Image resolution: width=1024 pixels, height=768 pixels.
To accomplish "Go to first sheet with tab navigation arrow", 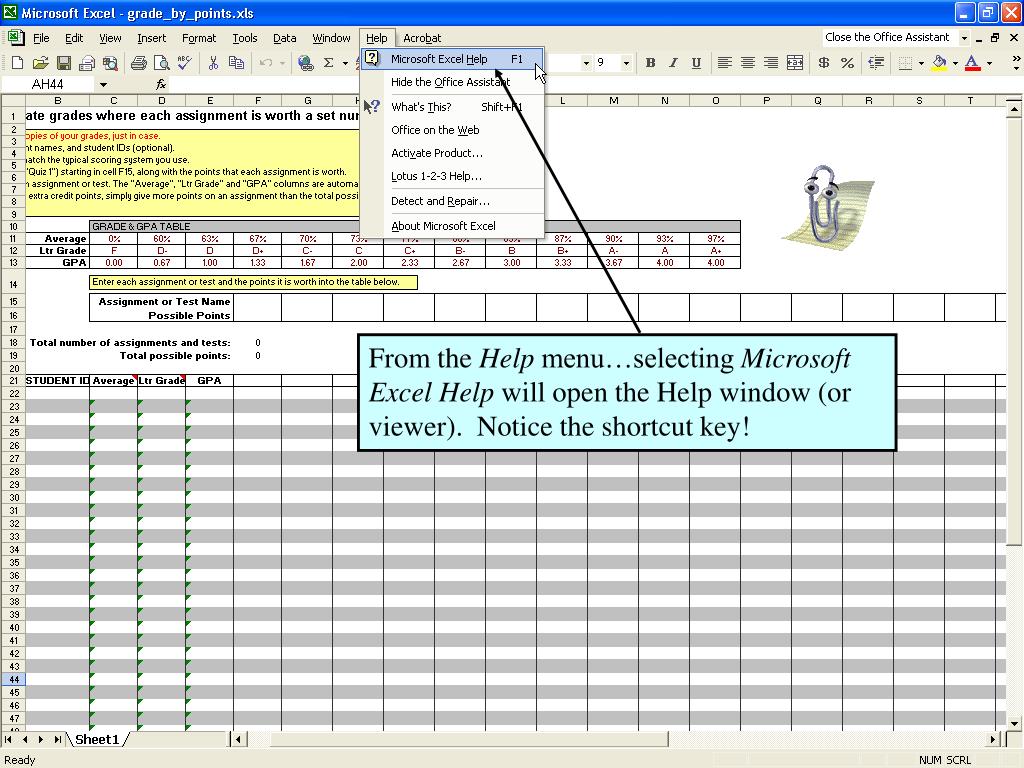I will pos(8,739).
